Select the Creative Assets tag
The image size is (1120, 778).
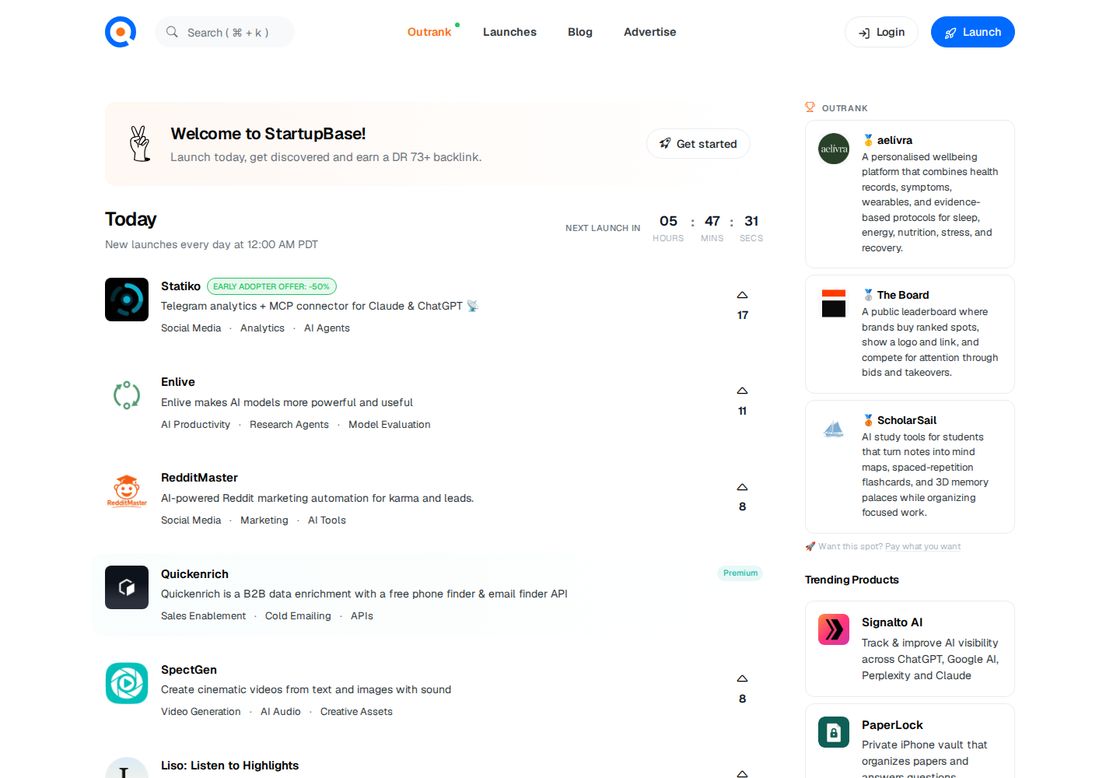click(x=356, y=712)
